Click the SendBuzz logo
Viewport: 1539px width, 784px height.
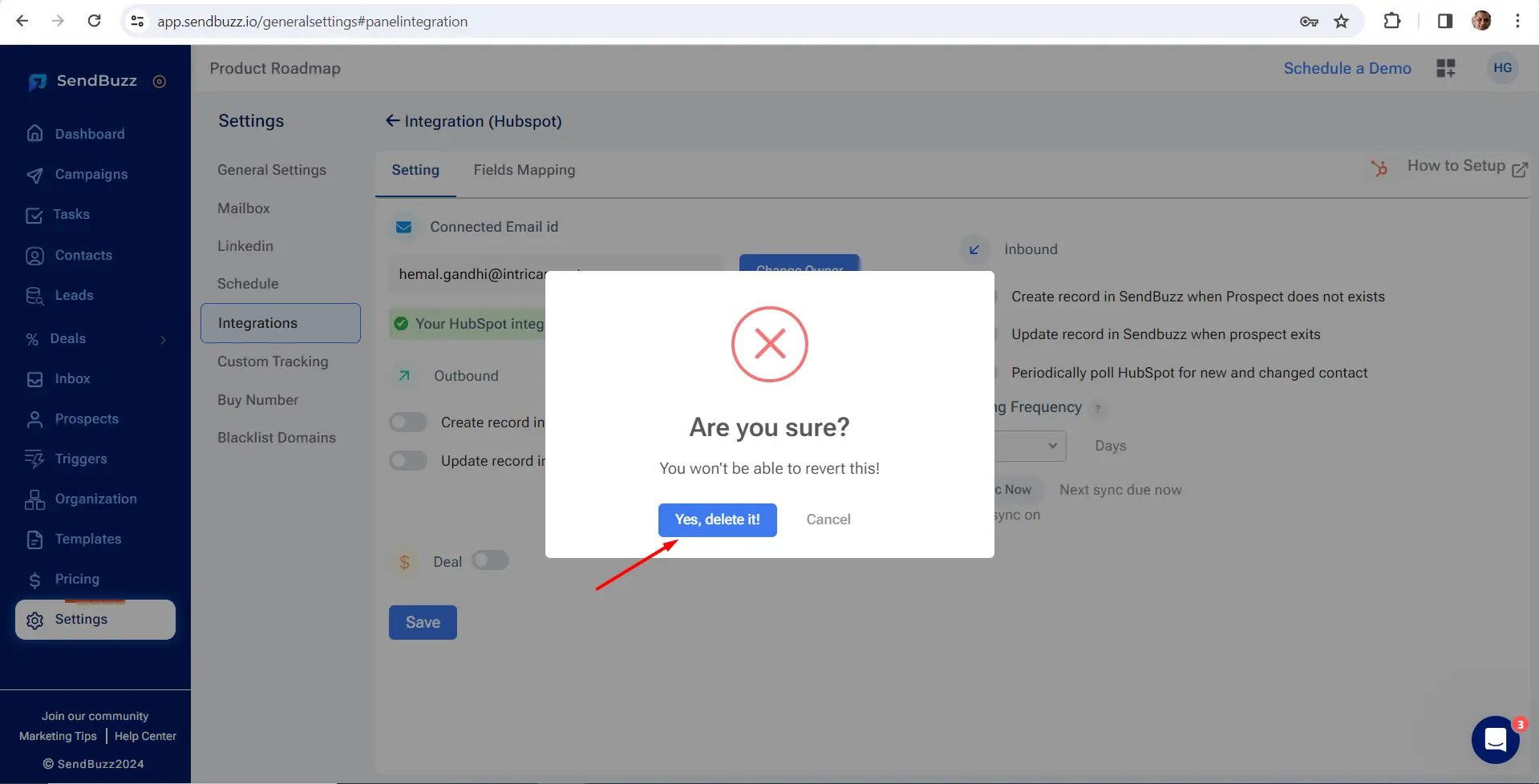pyautogui.click(x=82, y=81)
